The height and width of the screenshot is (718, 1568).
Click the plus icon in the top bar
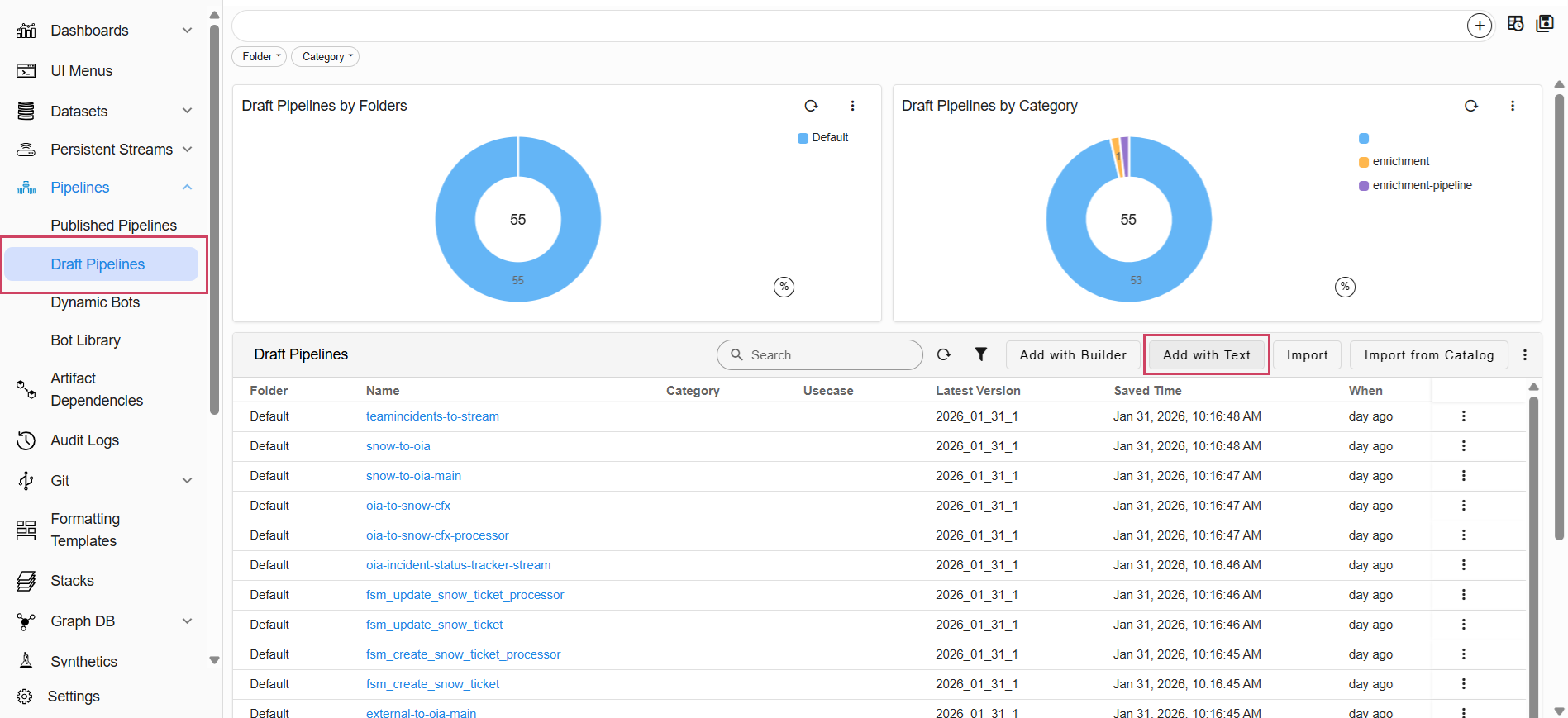(x=1479, y=26)
